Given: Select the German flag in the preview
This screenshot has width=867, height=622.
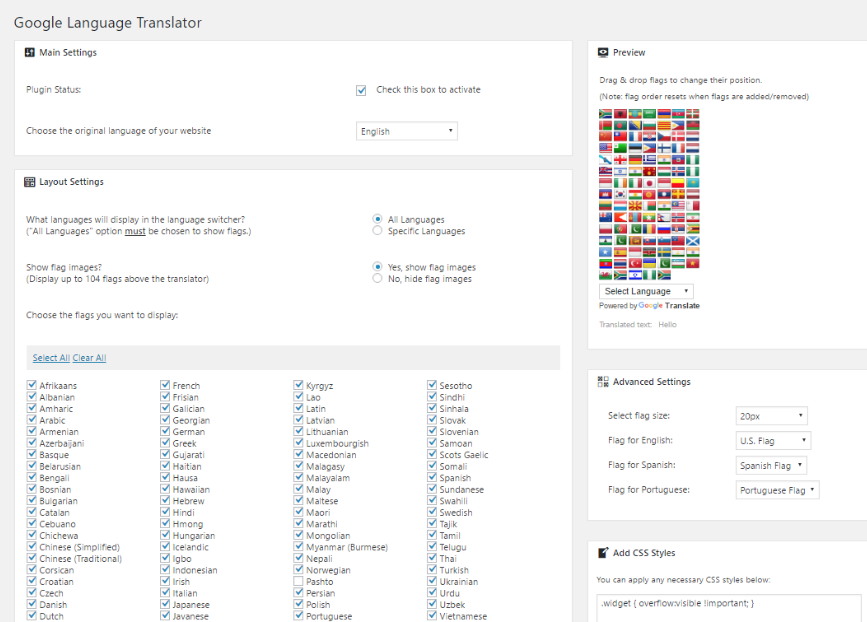Looking at the screenshot, I should coord(635,160).
